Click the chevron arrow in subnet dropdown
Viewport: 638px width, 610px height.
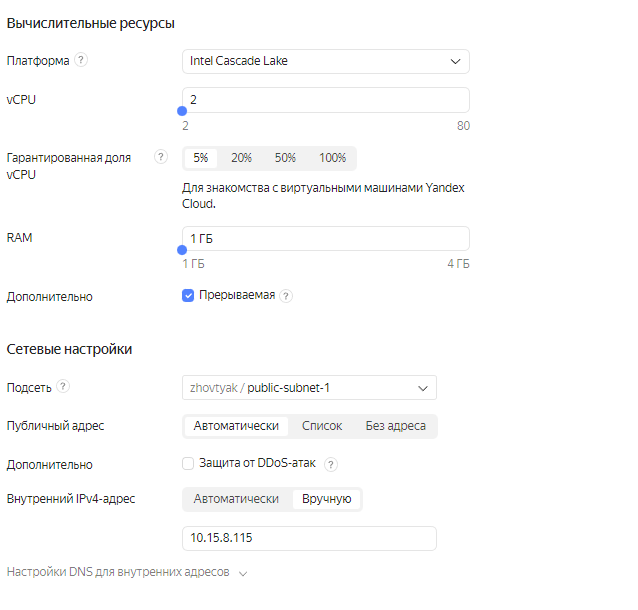tap(423, 388)
